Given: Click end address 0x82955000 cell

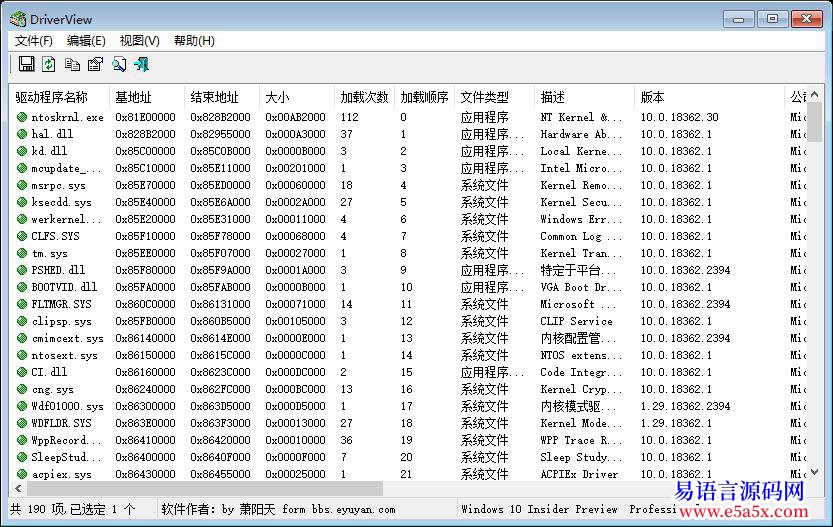Looking at the screenshot, I should [x=220, y=134].
